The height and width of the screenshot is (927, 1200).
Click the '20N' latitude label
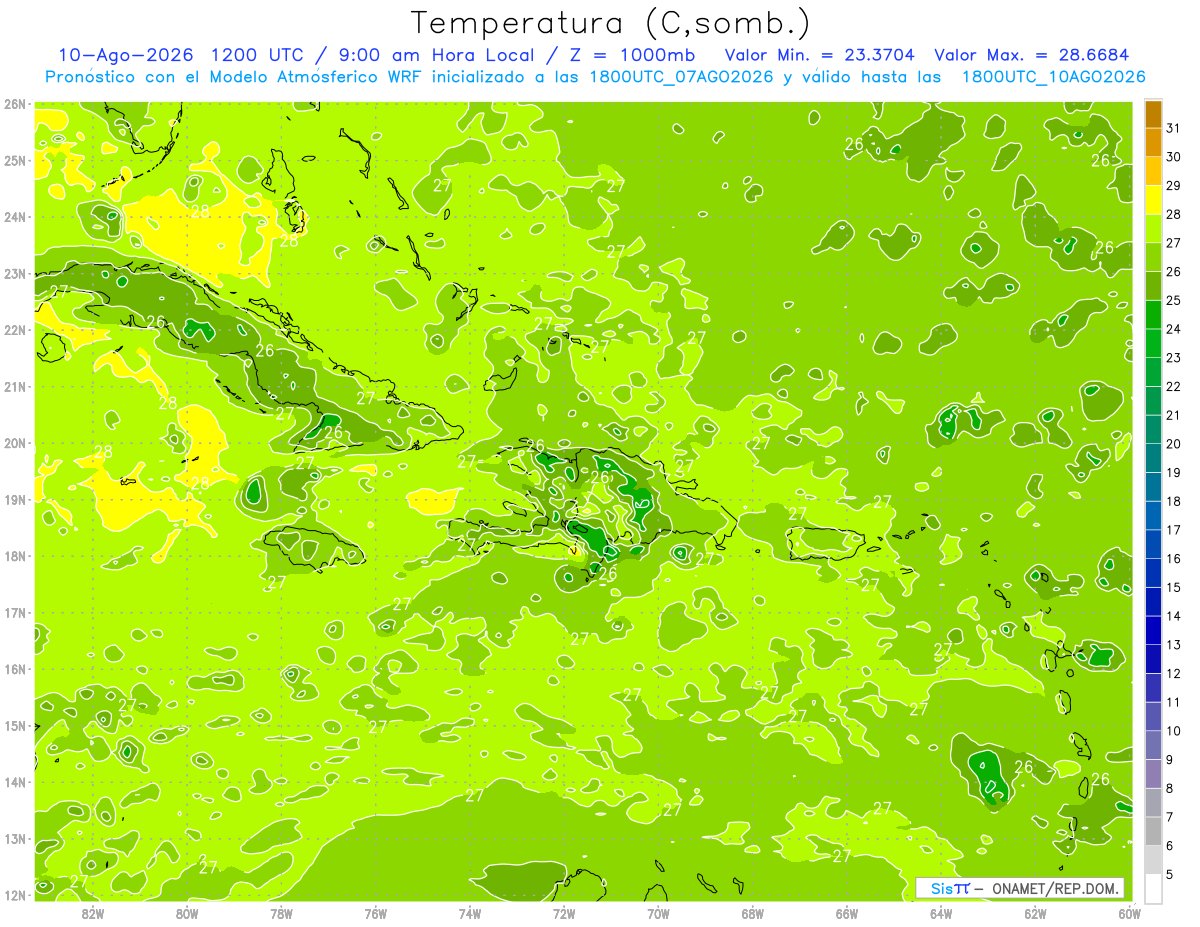[14, 443]
